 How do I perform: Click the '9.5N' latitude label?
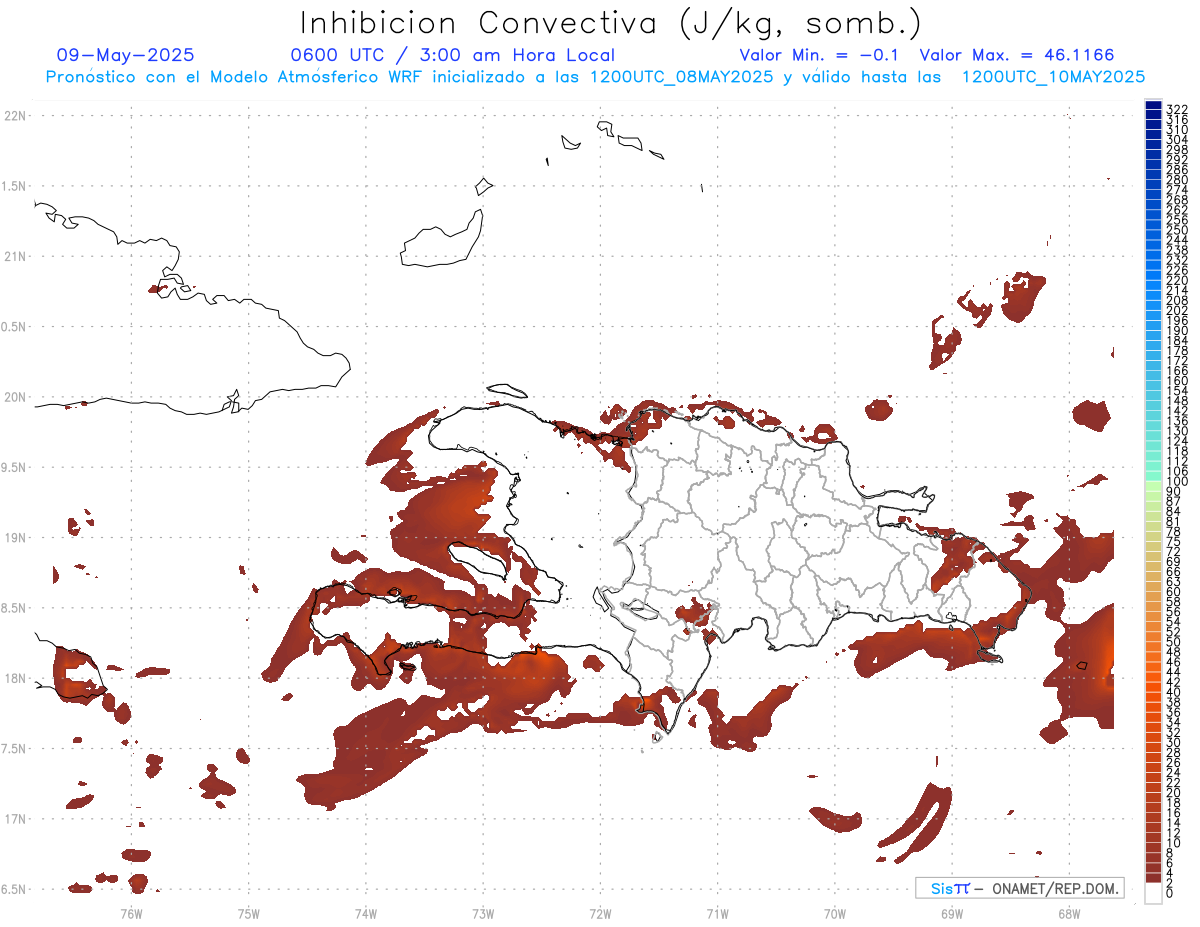[x=14, y=467]
